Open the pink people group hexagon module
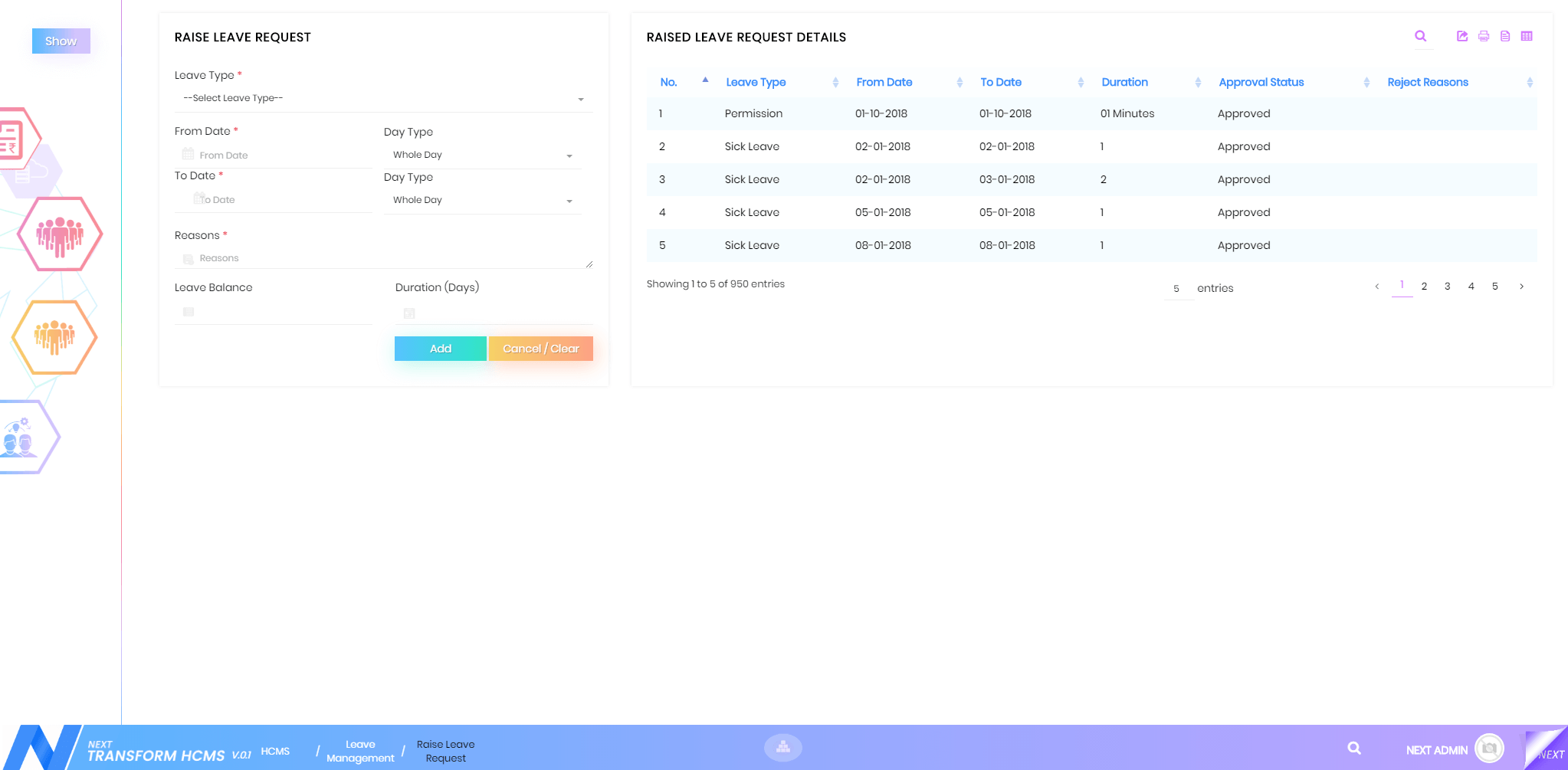 point(60,234)
